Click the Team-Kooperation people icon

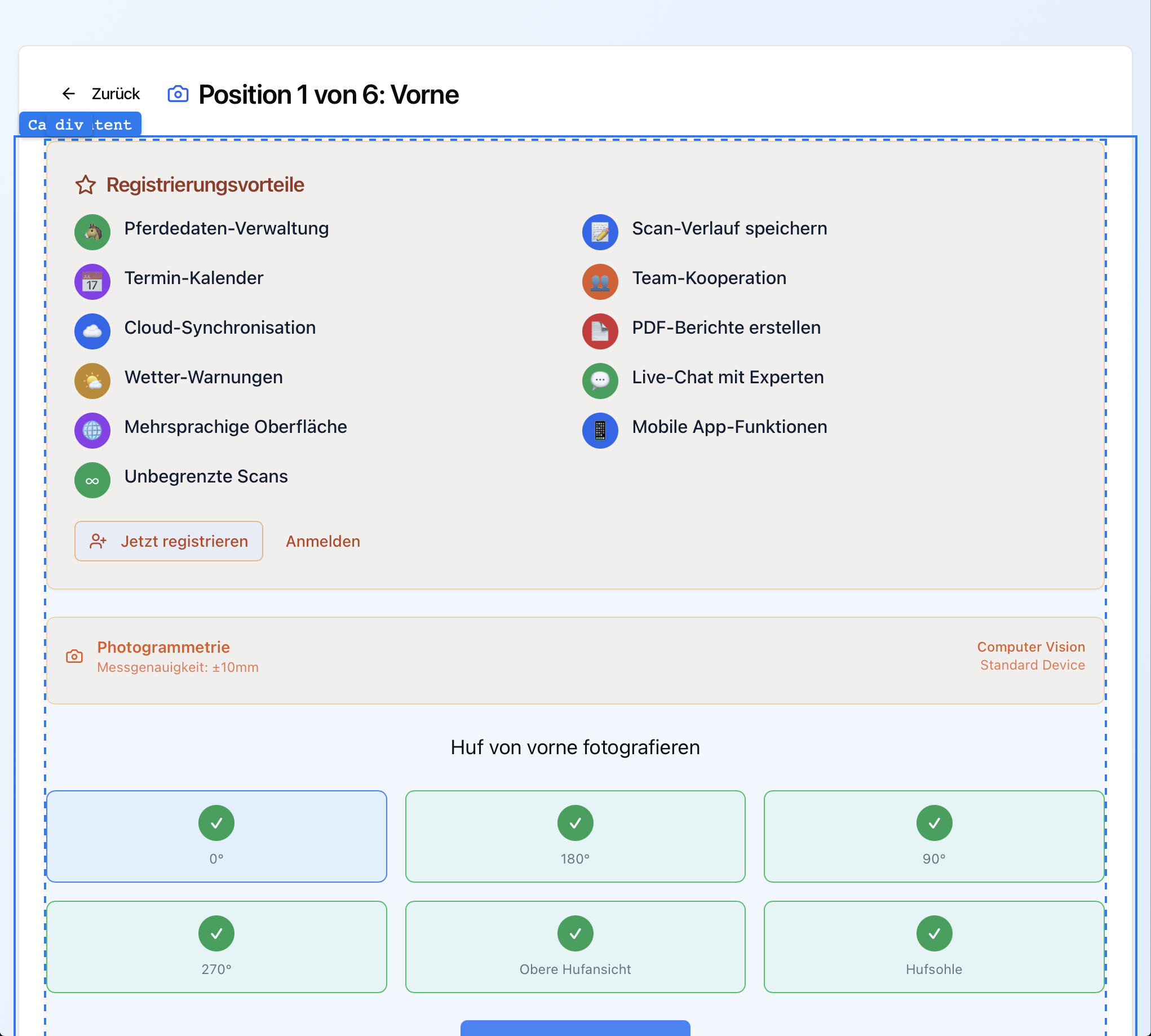pos(600,282)
